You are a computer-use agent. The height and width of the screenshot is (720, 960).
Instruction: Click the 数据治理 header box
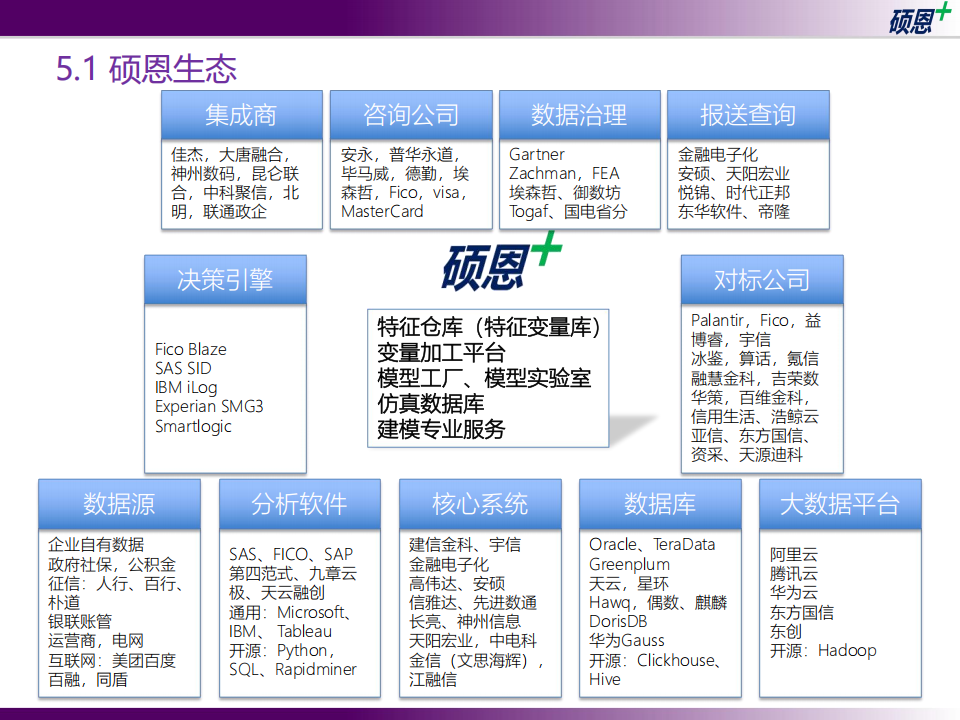pyautogui.click(x=579, y=115)
